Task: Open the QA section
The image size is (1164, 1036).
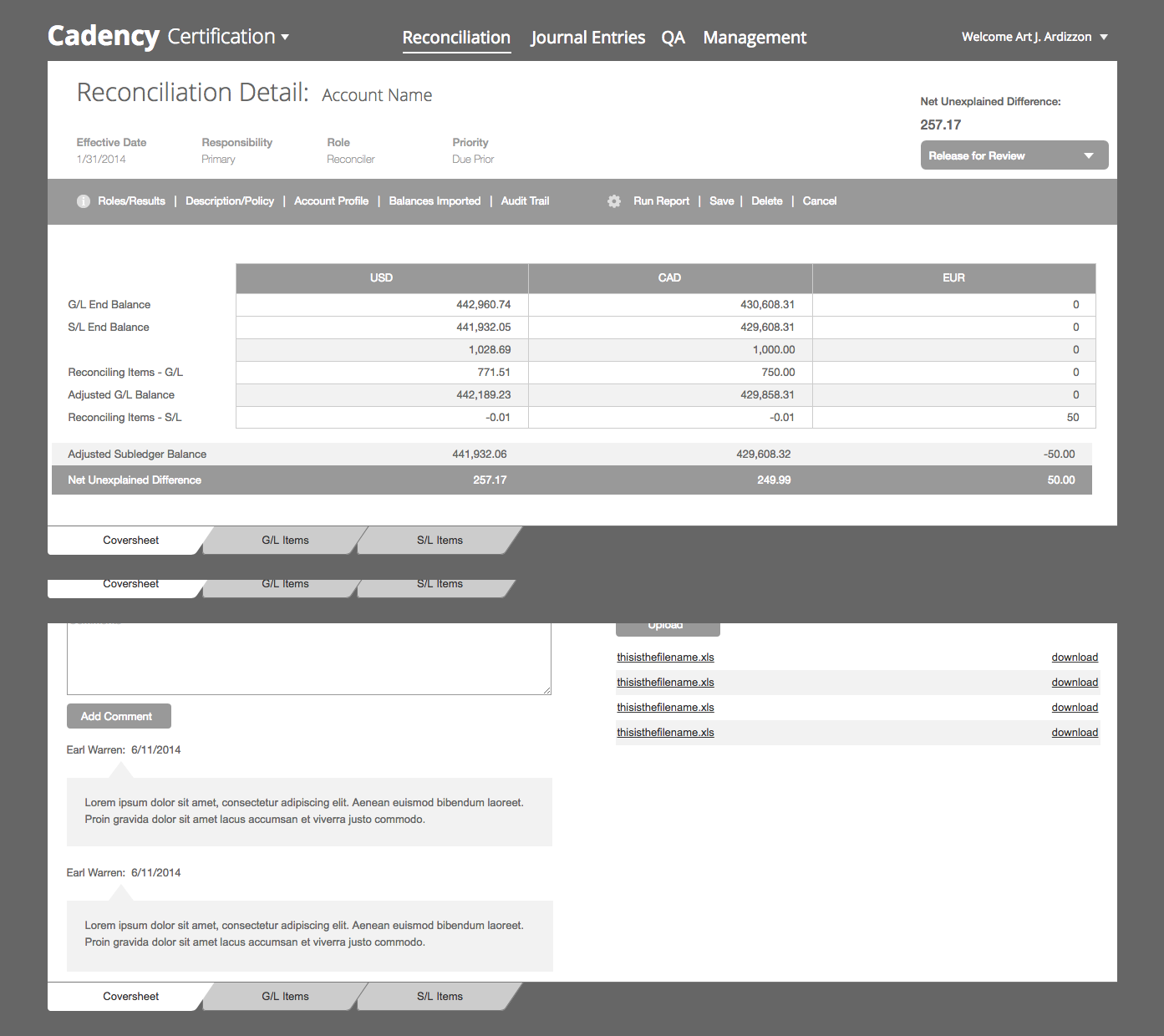Action: coord(673,38)
